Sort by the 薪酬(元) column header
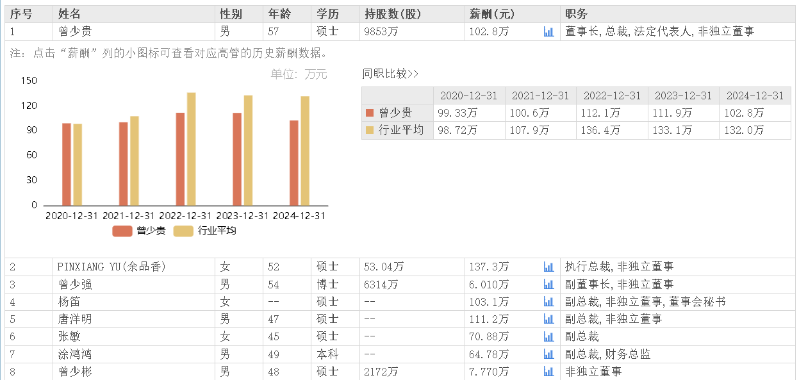This screenshot has width=799, height=380. (491, 14)
